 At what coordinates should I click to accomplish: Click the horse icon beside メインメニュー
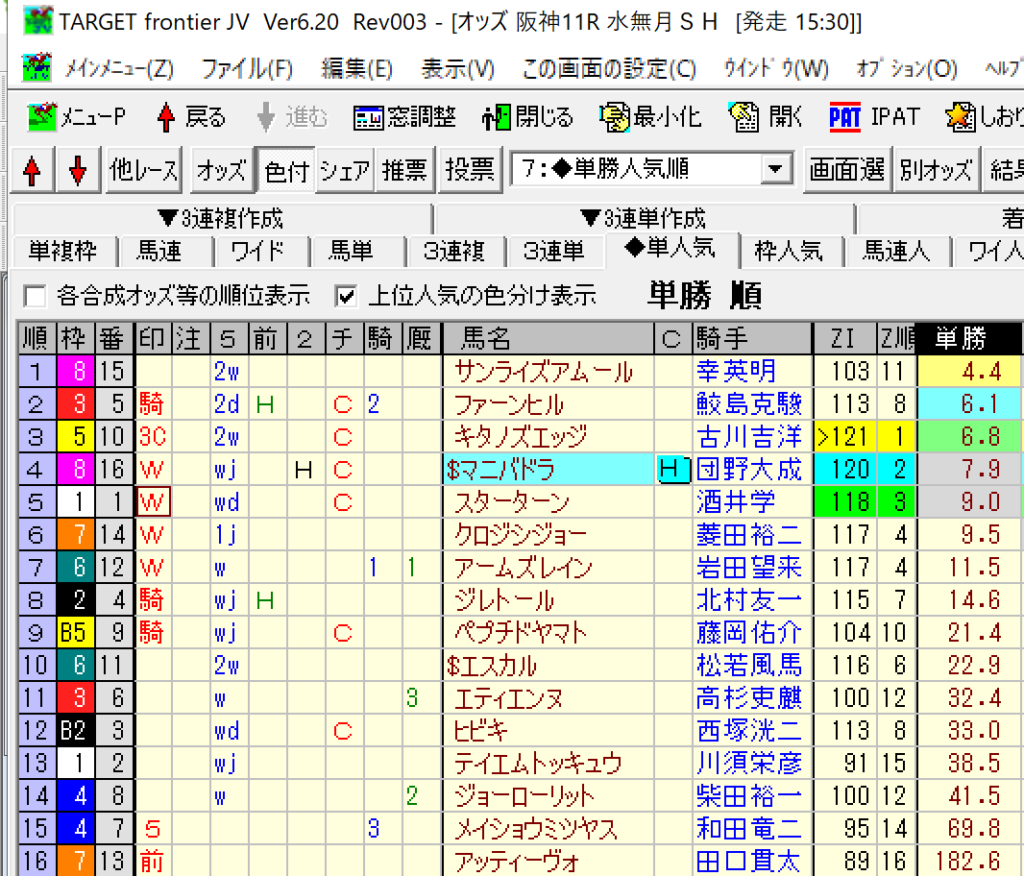pyautogui.click(x=37, y=67)
